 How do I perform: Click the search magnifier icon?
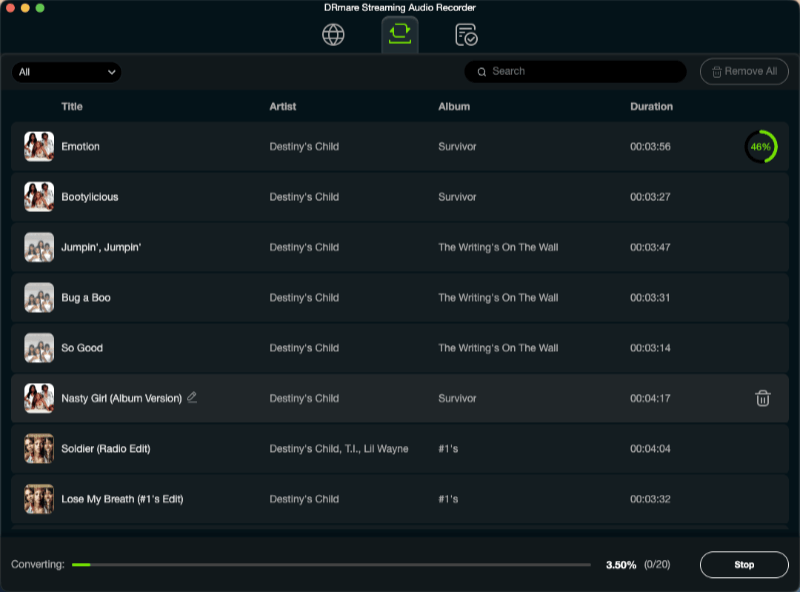pyautogui.click(x=482, y=72)
